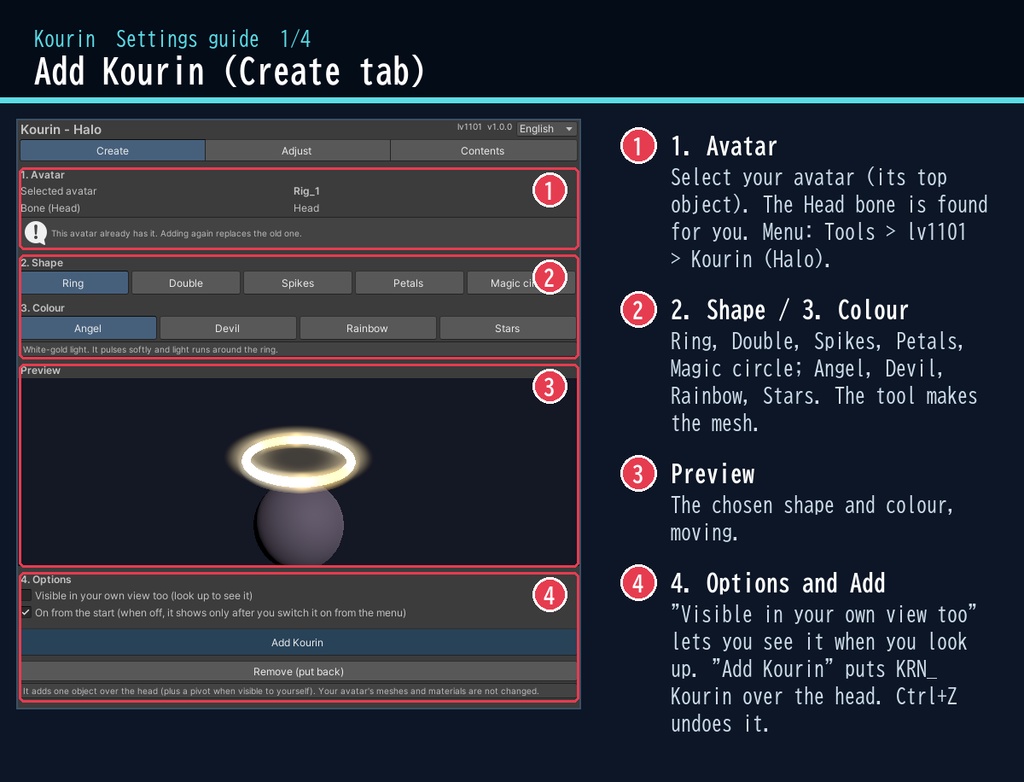This screenshot has height=782, width=1024.
Task: Click the Remove (put back) button
Action: click(x=298, y=671)
